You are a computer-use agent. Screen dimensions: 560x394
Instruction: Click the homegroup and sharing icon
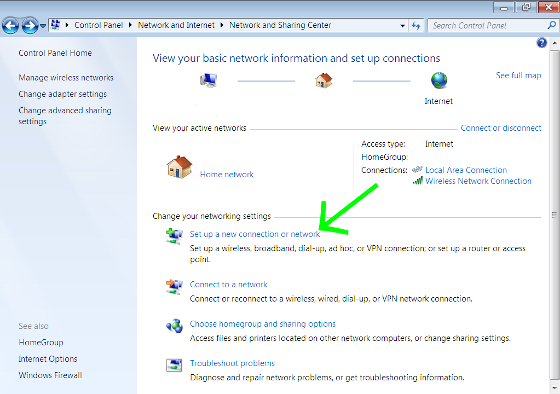point(174,326)
